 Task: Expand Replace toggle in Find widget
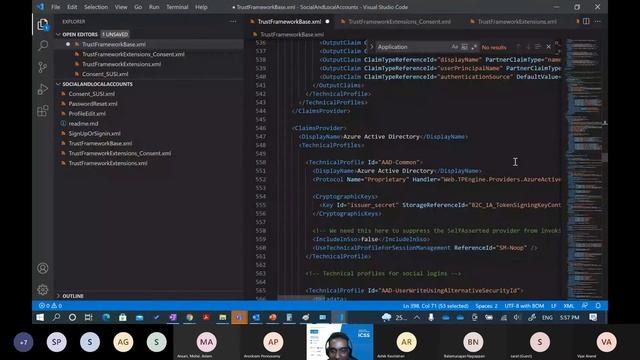coord(371,47)
